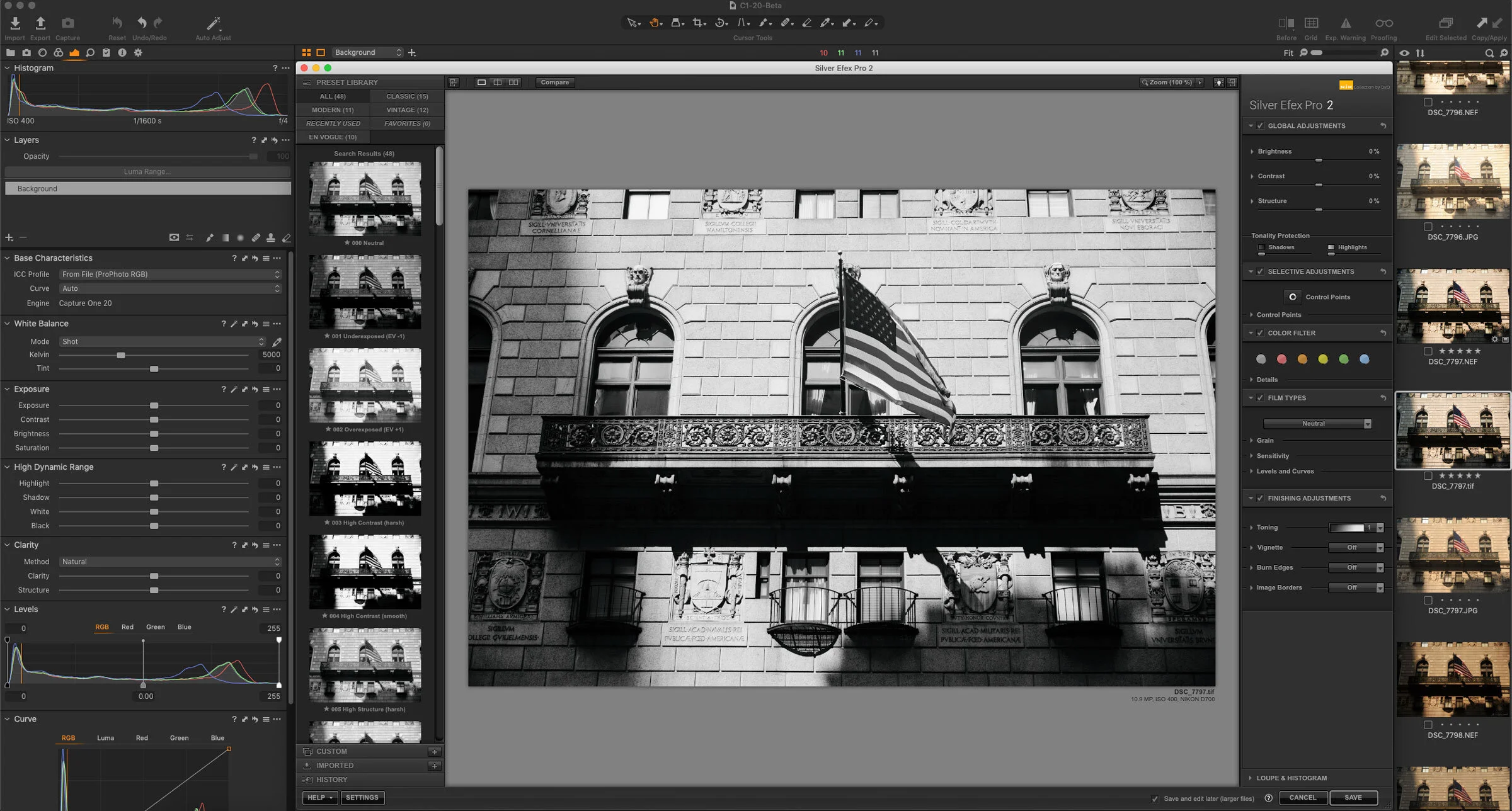This screenshot has height=811, width=1512.
Task: Switch to the Classic (15) preset category
Action: [407, 96]
